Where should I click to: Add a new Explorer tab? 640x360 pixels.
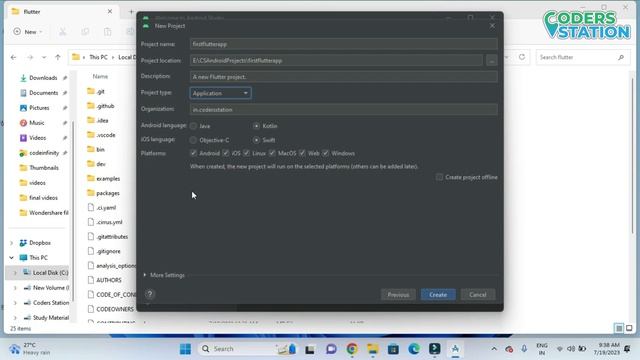131,12
